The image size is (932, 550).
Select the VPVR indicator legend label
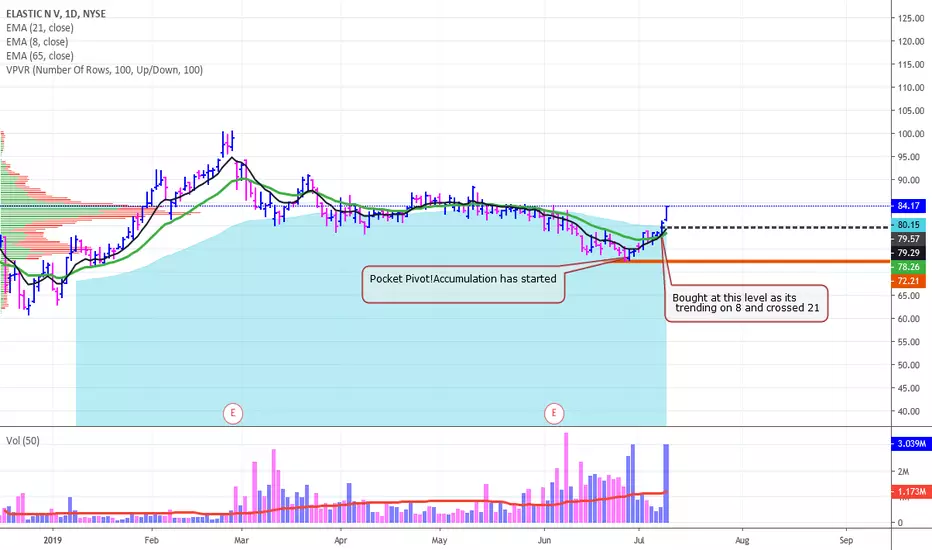tap(105, 70)
